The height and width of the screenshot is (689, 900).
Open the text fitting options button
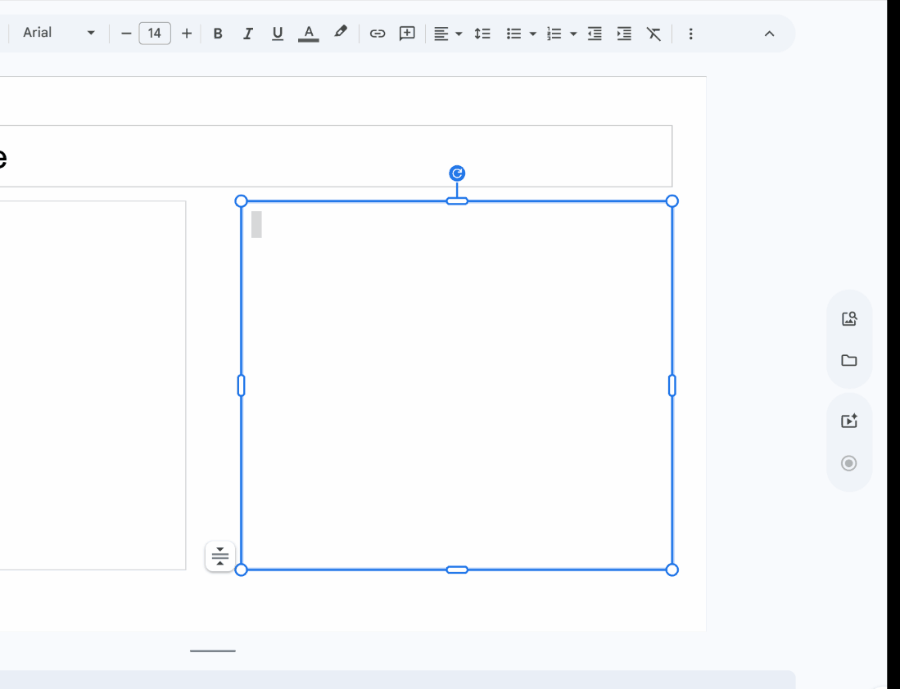(220, 556)
